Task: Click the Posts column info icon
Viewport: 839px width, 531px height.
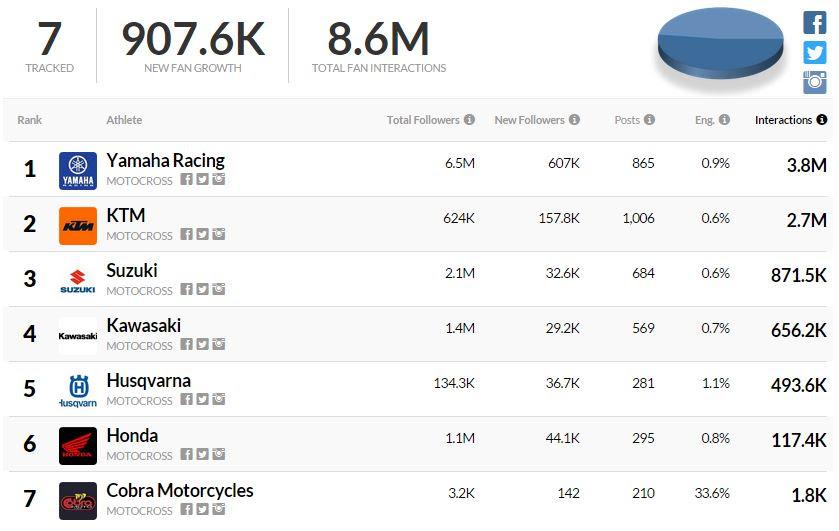Action: tap(649, 120)
